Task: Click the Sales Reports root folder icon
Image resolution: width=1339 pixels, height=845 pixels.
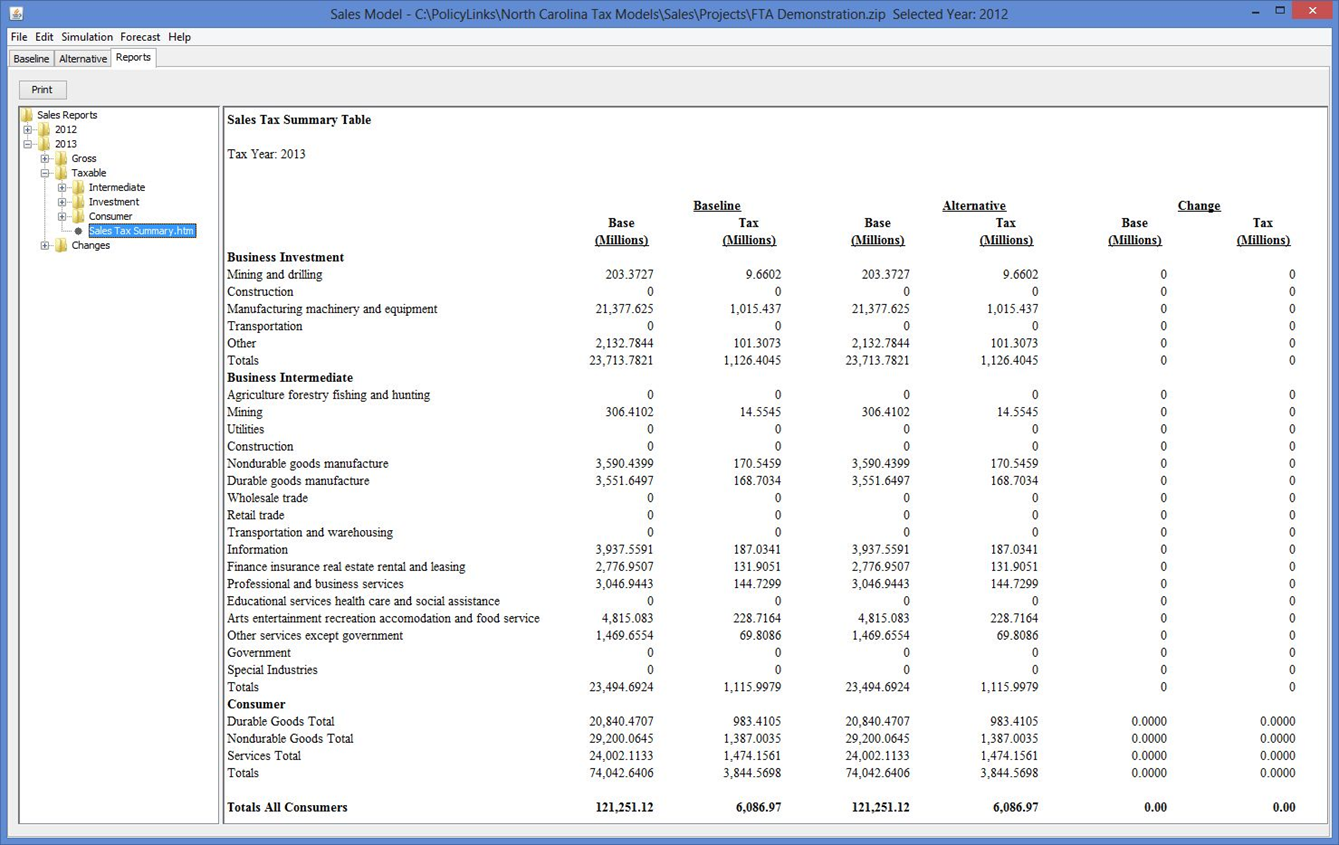Action: pyautogui.click(x=27, y=115)
